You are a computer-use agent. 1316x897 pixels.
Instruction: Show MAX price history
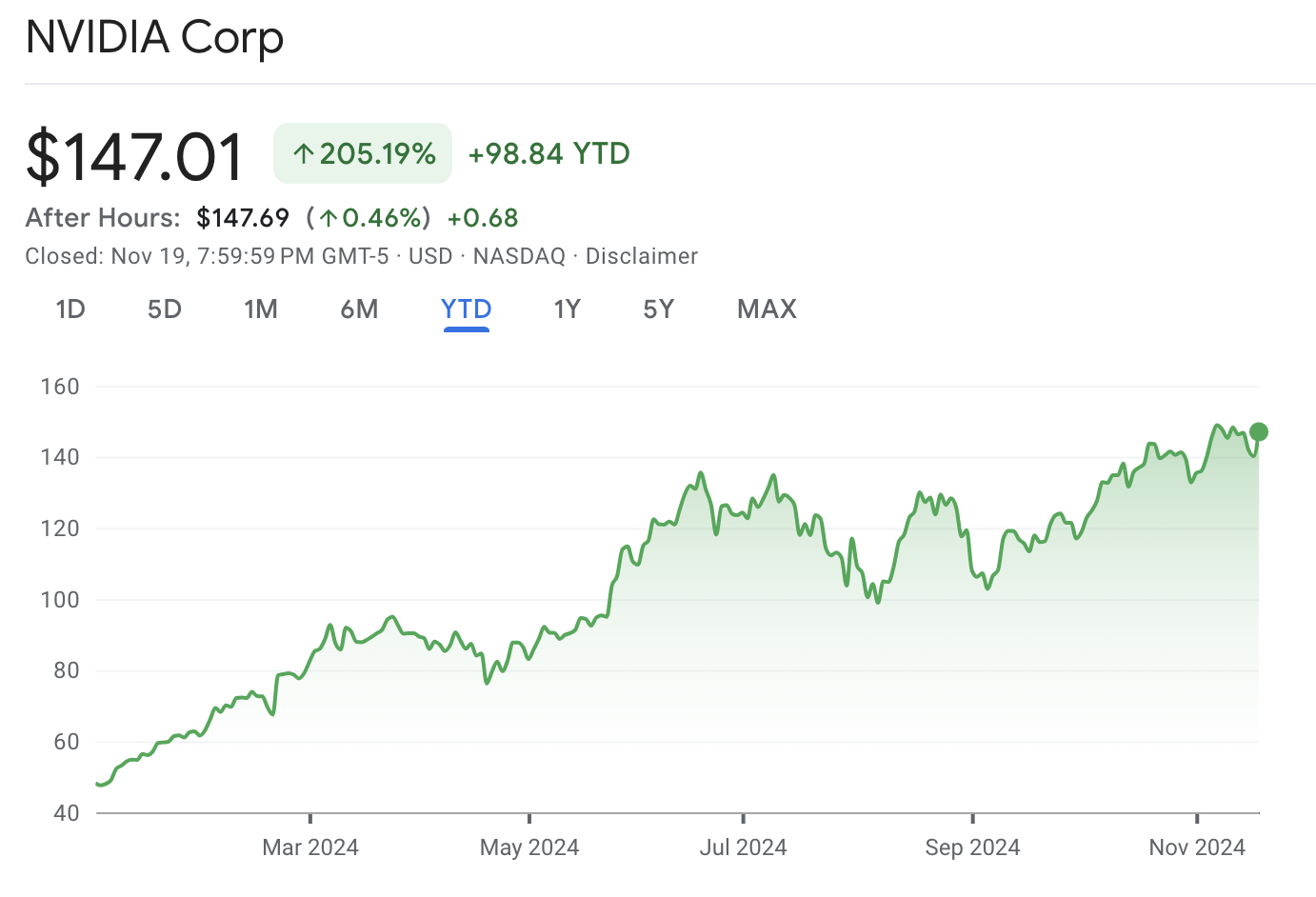coord(767,309)
